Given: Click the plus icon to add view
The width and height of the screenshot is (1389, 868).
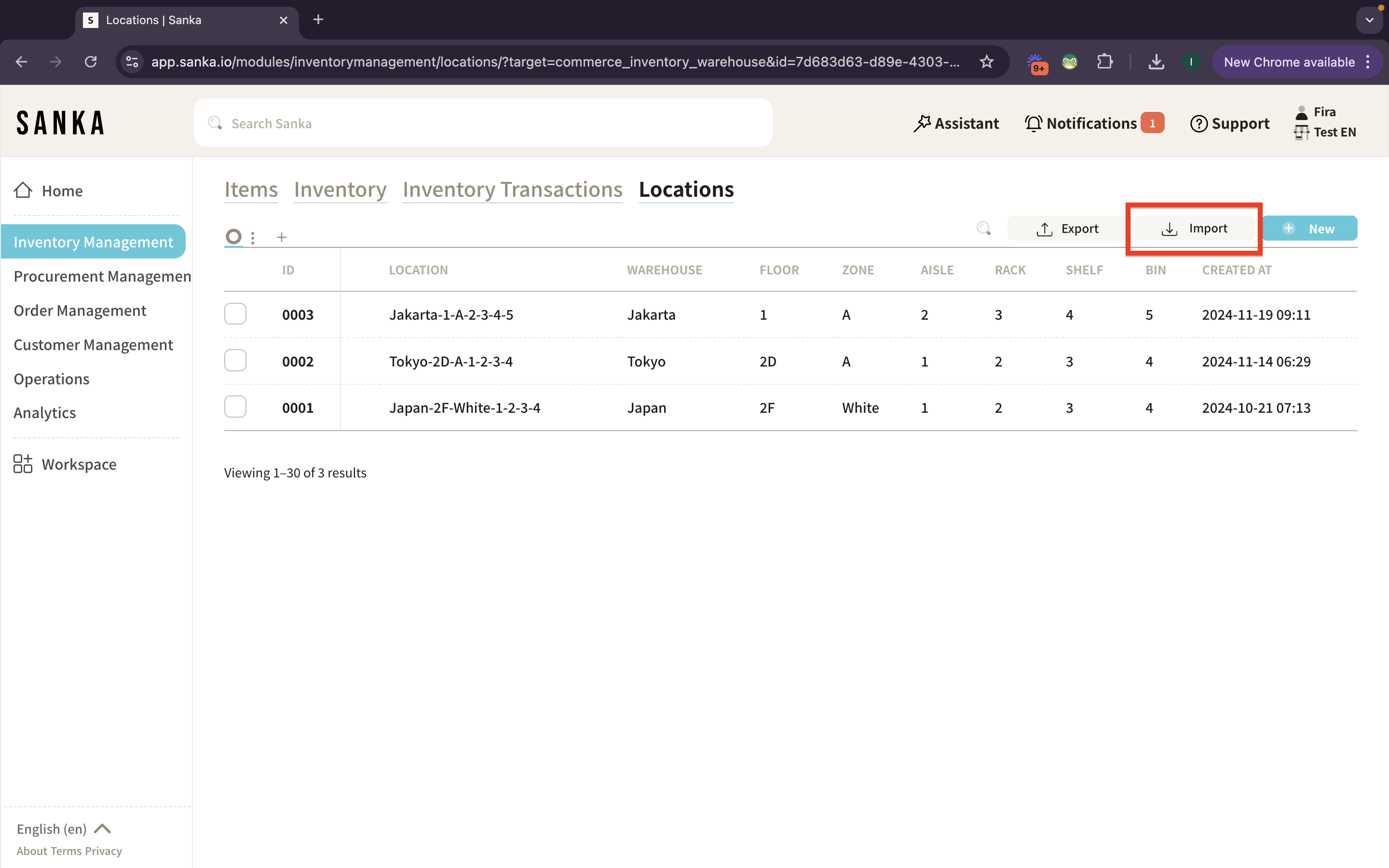Looking at the screenshot, I should (281, 237).
